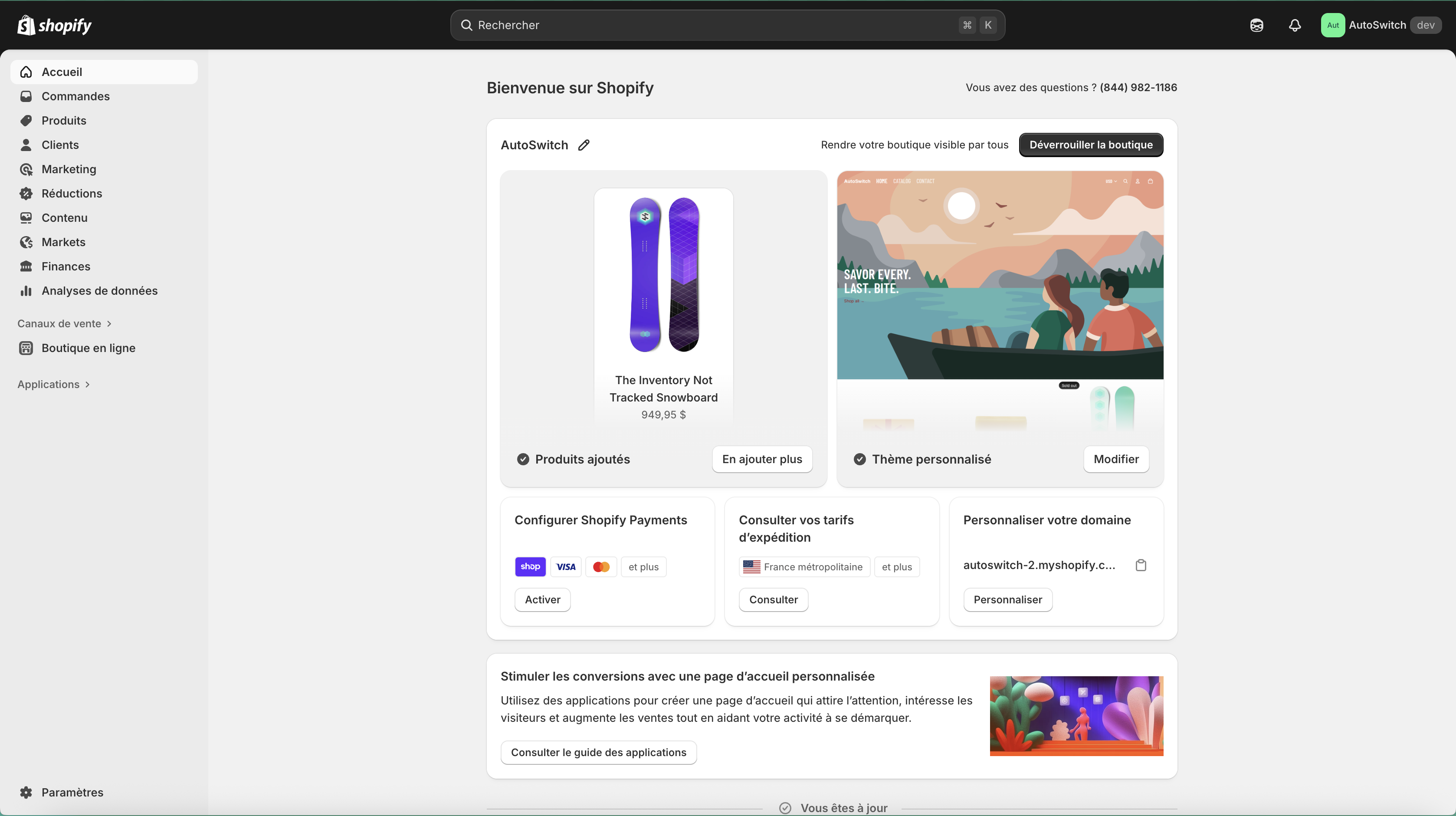
Task: Click the Thème personnalisé checkmark
Action: 859,459
